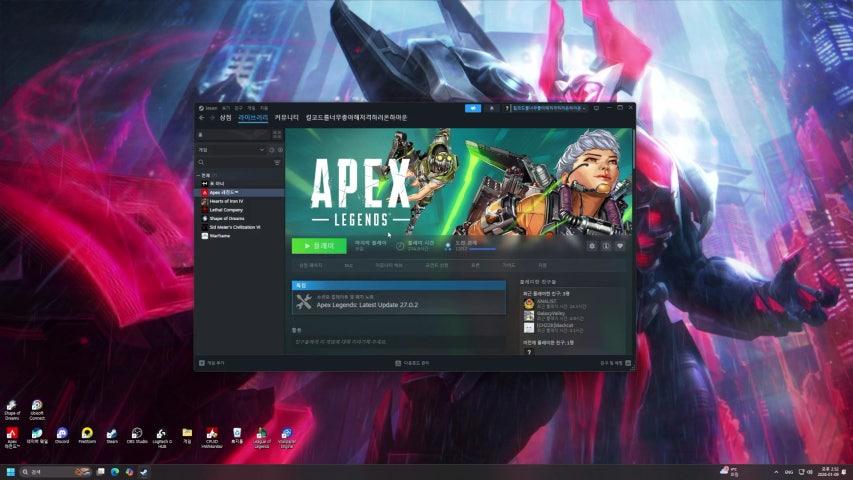Open the Recycle Bin desktop icon

click(237, 436)
